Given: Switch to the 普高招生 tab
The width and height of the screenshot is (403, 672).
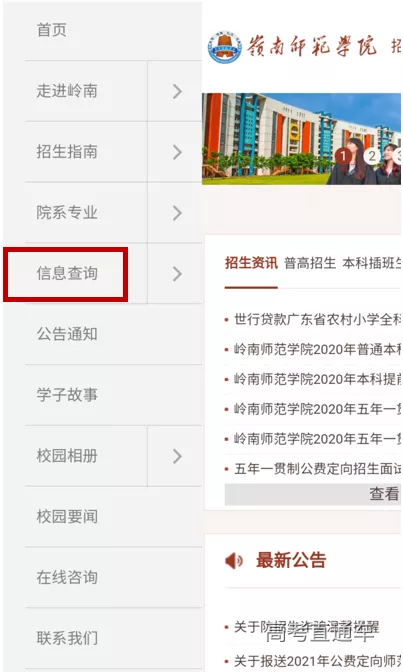Looking at the screenshot, I should 310,263.
